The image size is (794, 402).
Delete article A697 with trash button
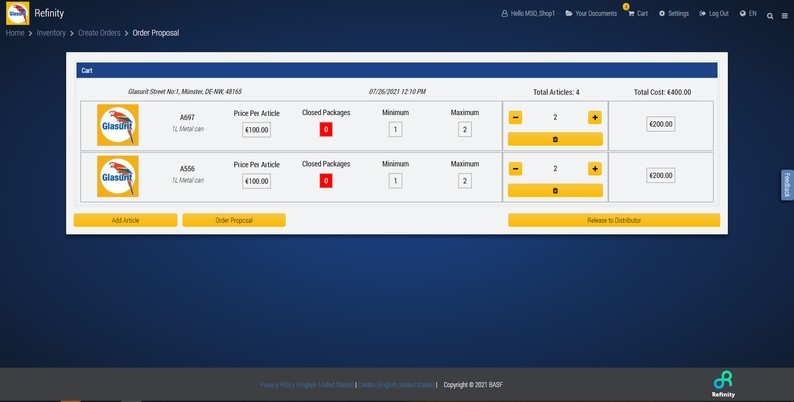[x=555, y=139]
